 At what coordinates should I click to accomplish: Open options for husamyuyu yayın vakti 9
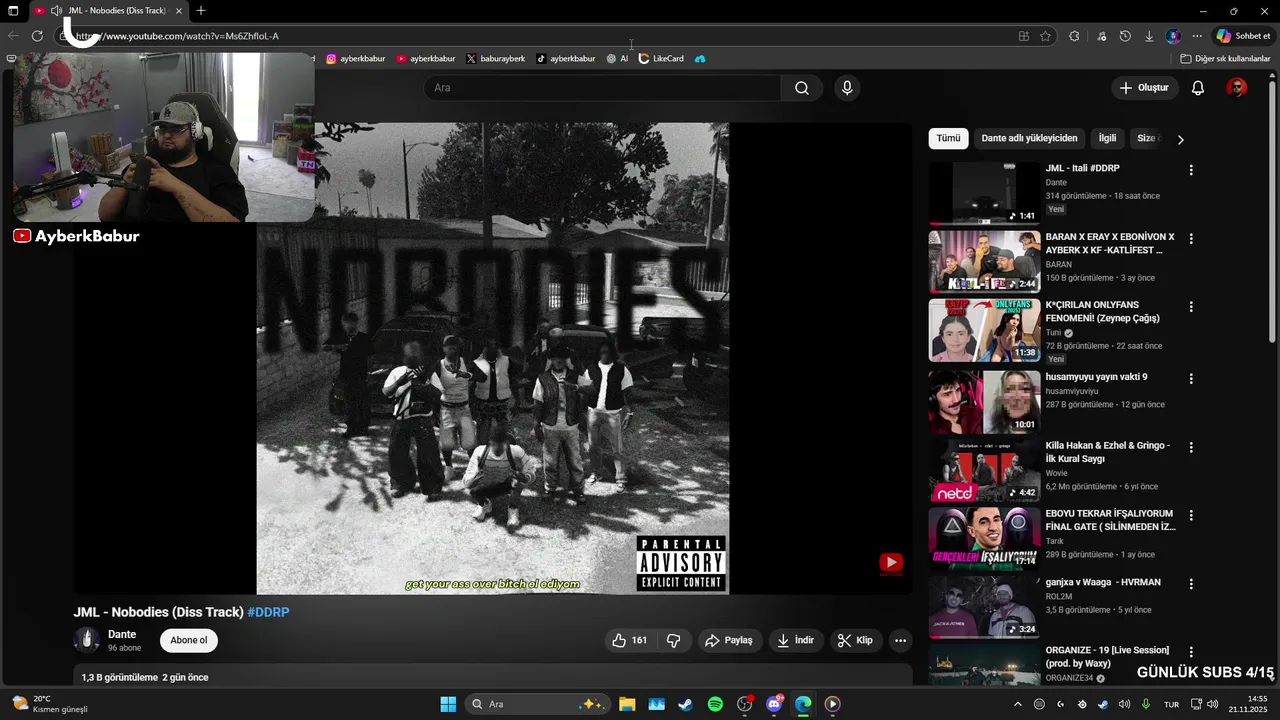[x=1191, y=379]
